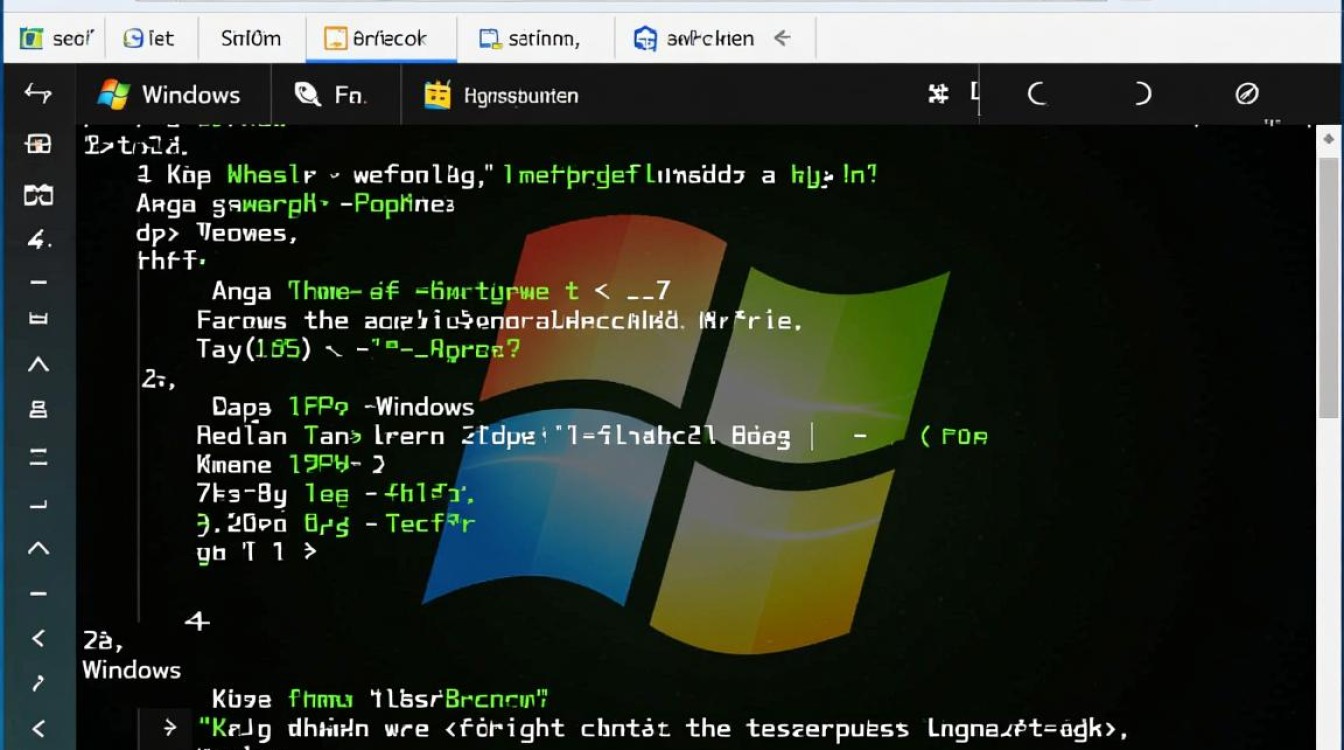Click the left chevron above the bottom one
1344x750 pixels.
pyautogui.click(x=38, y=637)
